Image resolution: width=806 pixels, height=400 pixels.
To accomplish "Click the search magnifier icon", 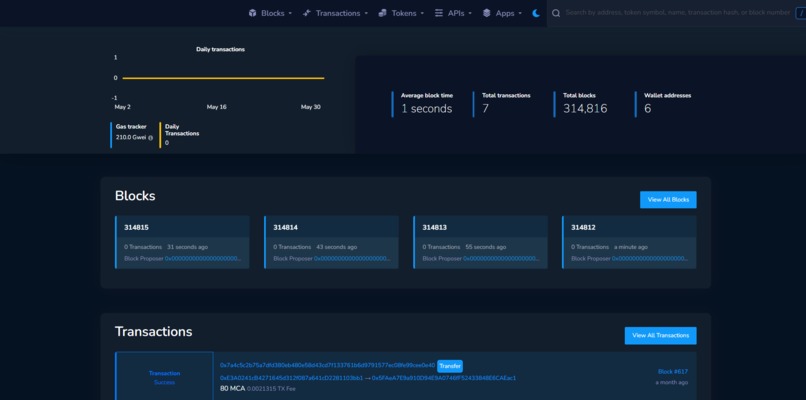I will (556, 13).
